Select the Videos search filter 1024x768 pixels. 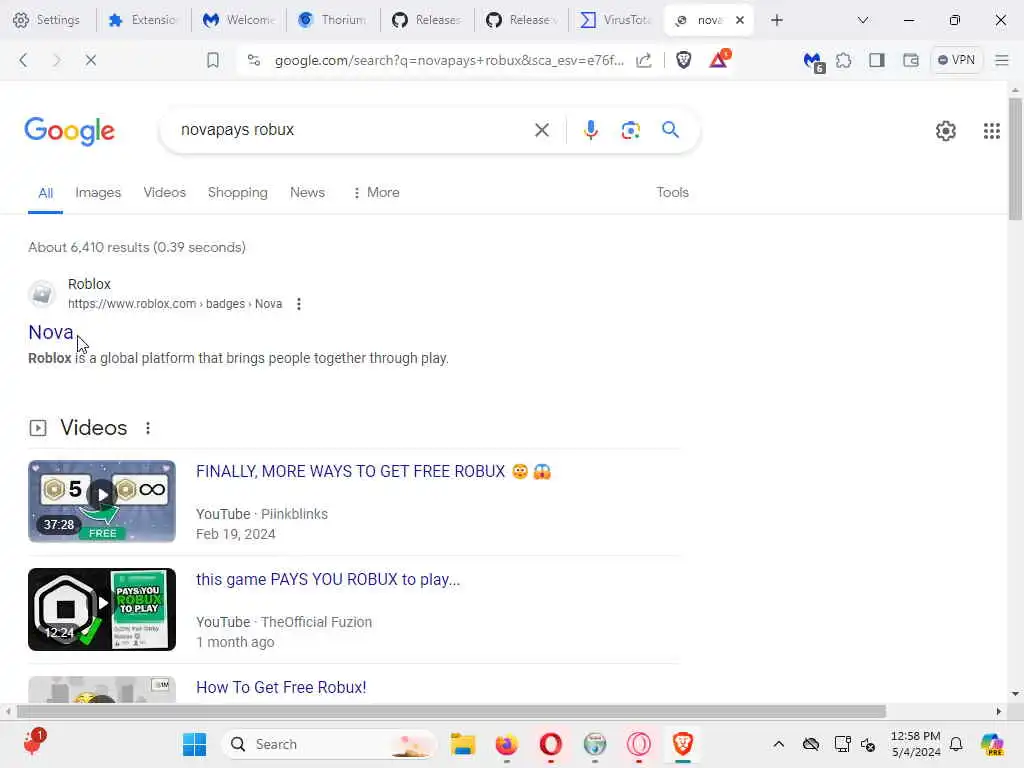click(165, 193)
